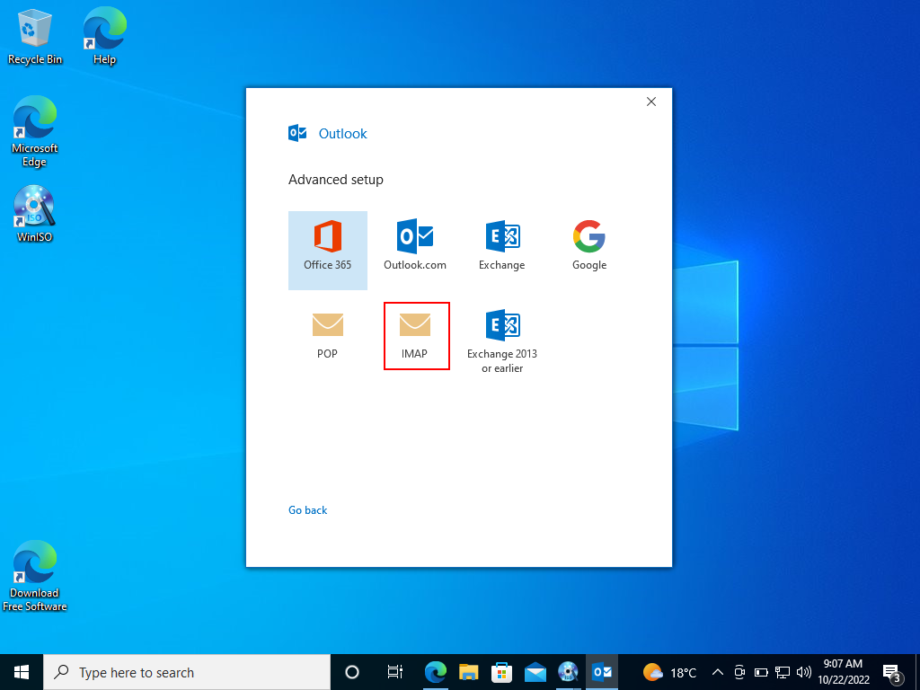Viewport: 920px width, 690px height.
Task: Launch Mail from the taskbar
Action: (x=535, y=672)
